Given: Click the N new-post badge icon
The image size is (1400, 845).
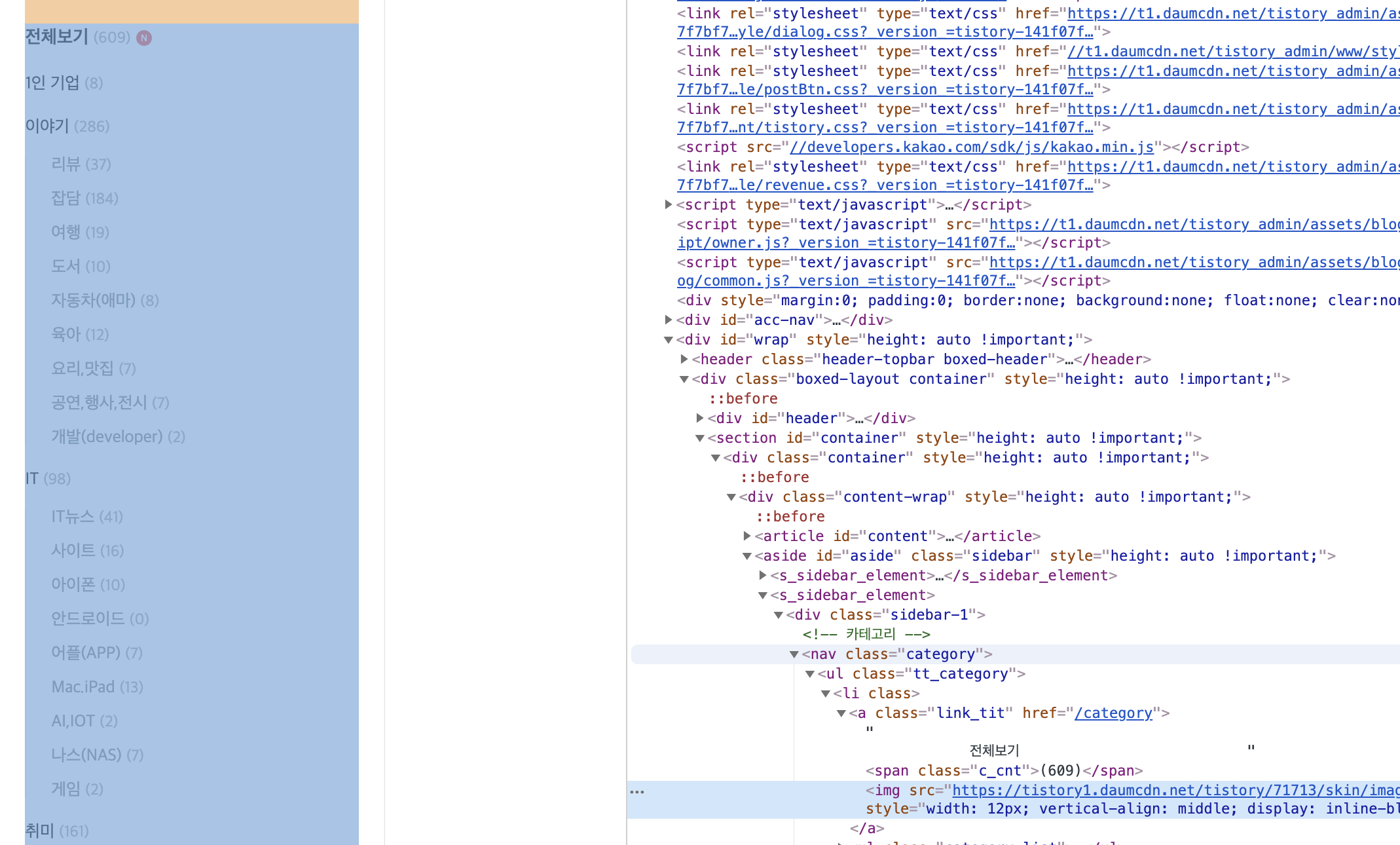Looking at the screenshot, I should pyautogui.click(x=144, y=38).
